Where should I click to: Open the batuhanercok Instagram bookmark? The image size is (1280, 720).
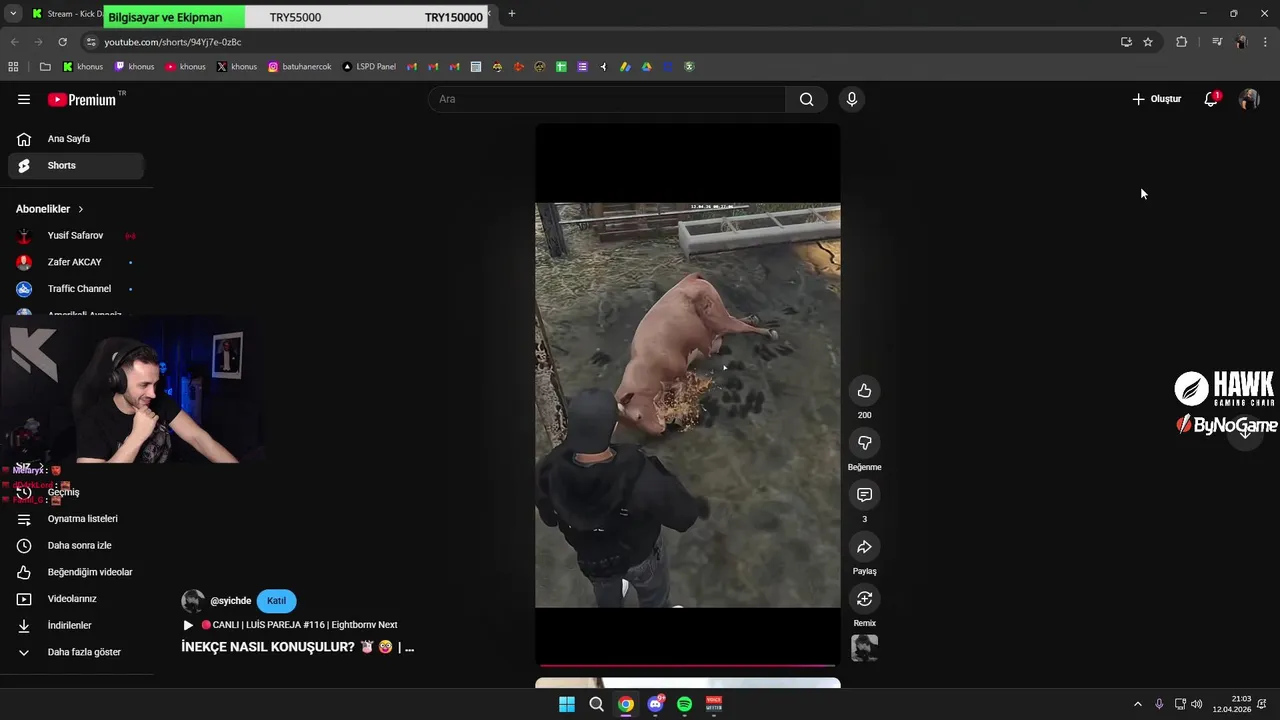click(x=299, y=67)
